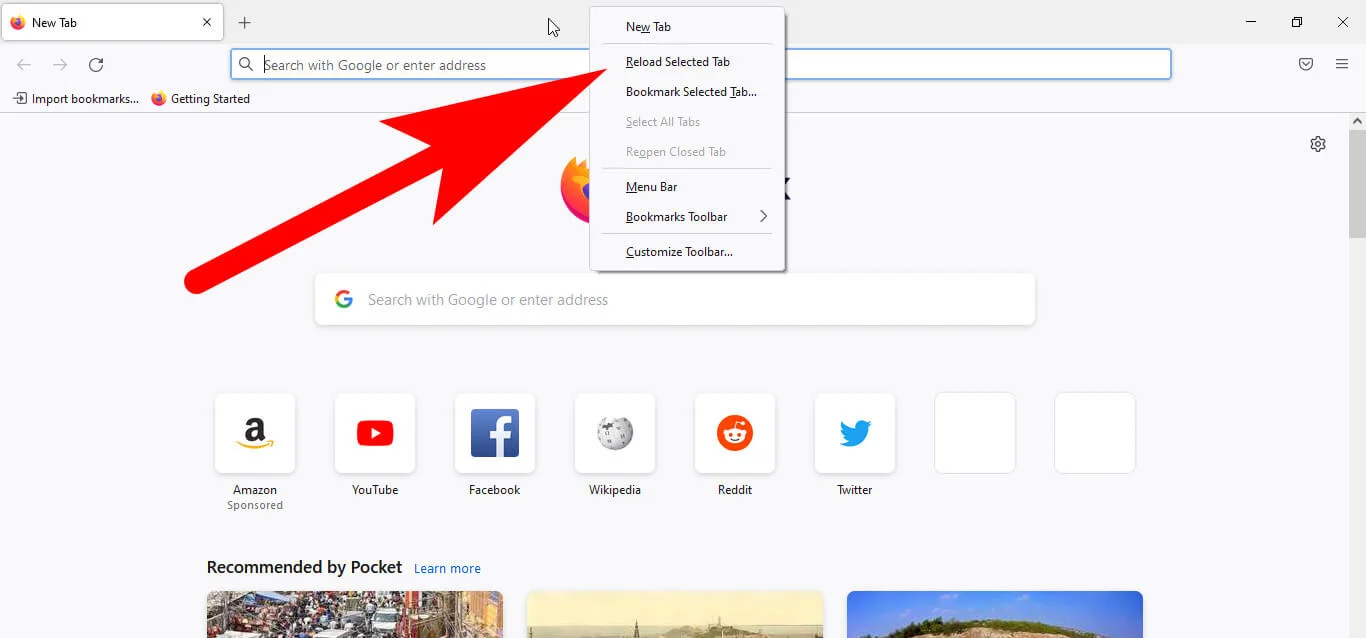This screenshot has width=1366, height=638.
Task: Minimize the Firefox window
Action: coord(1251,22)
